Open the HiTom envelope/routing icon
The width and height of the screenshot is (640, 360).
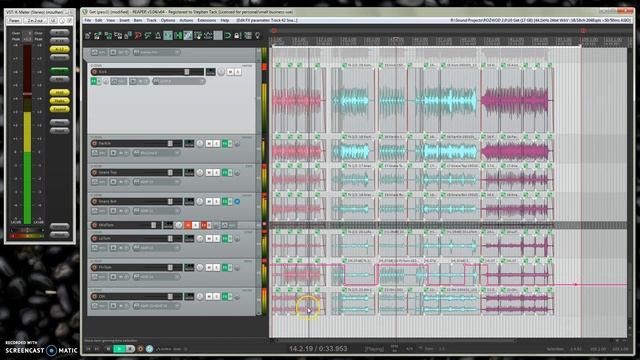click(x=237, y=268)
